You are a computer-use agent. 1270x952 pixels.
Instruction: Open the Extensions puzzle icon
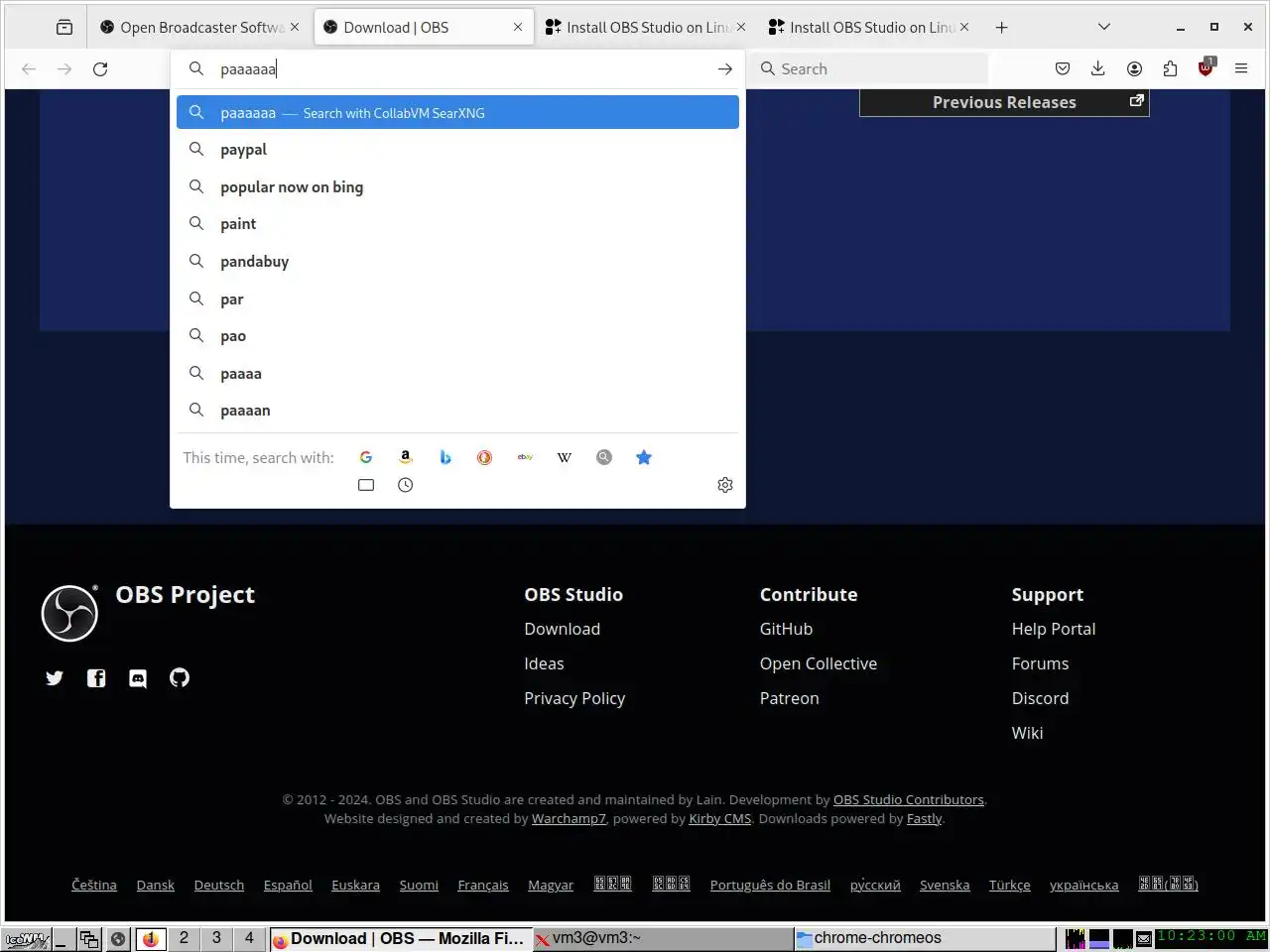pos(1170,68)
